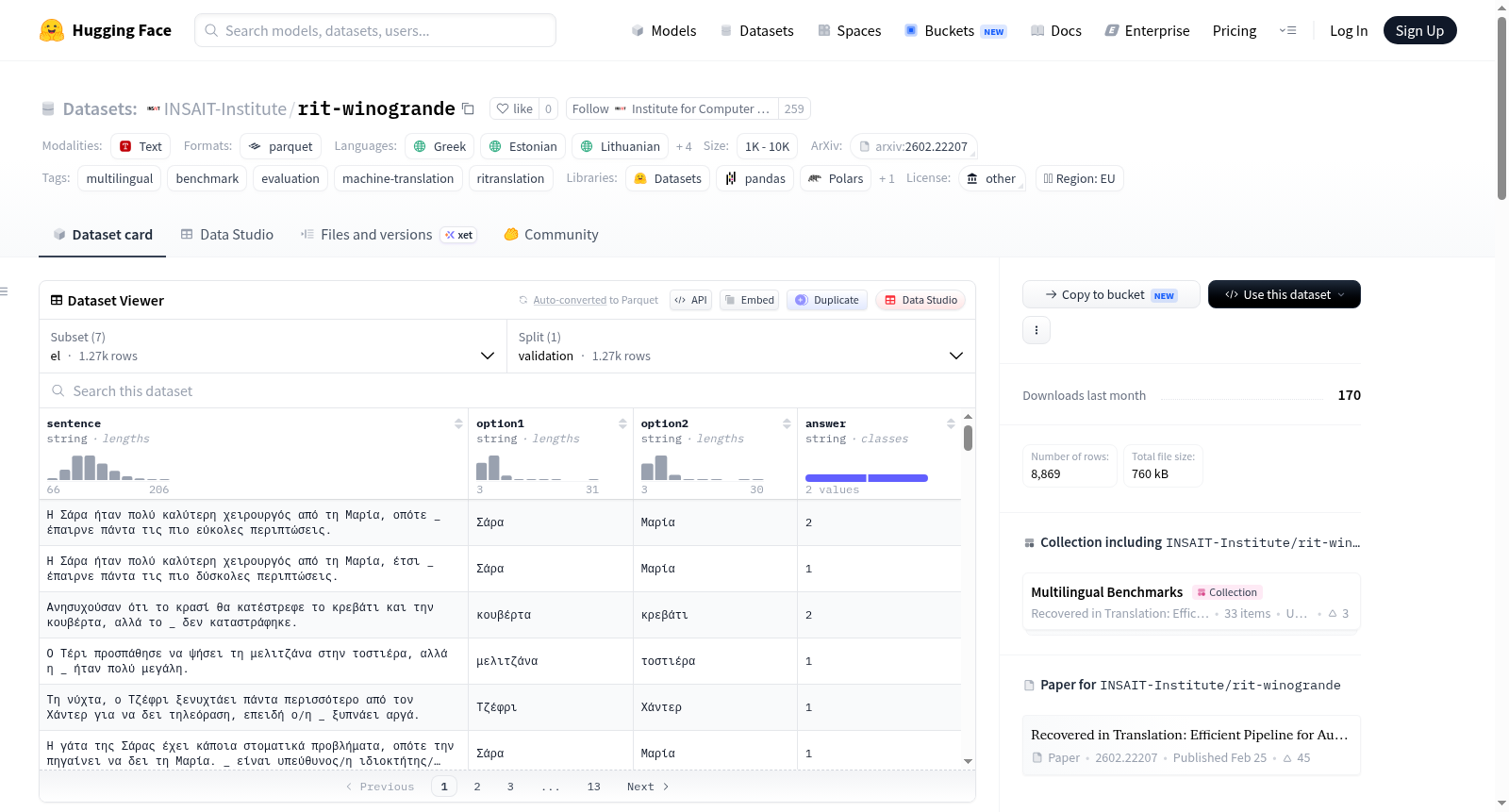Viewport: 1509px width, 812px height.
Task: Open the Files and versions tab
Action: click(388, 235)
